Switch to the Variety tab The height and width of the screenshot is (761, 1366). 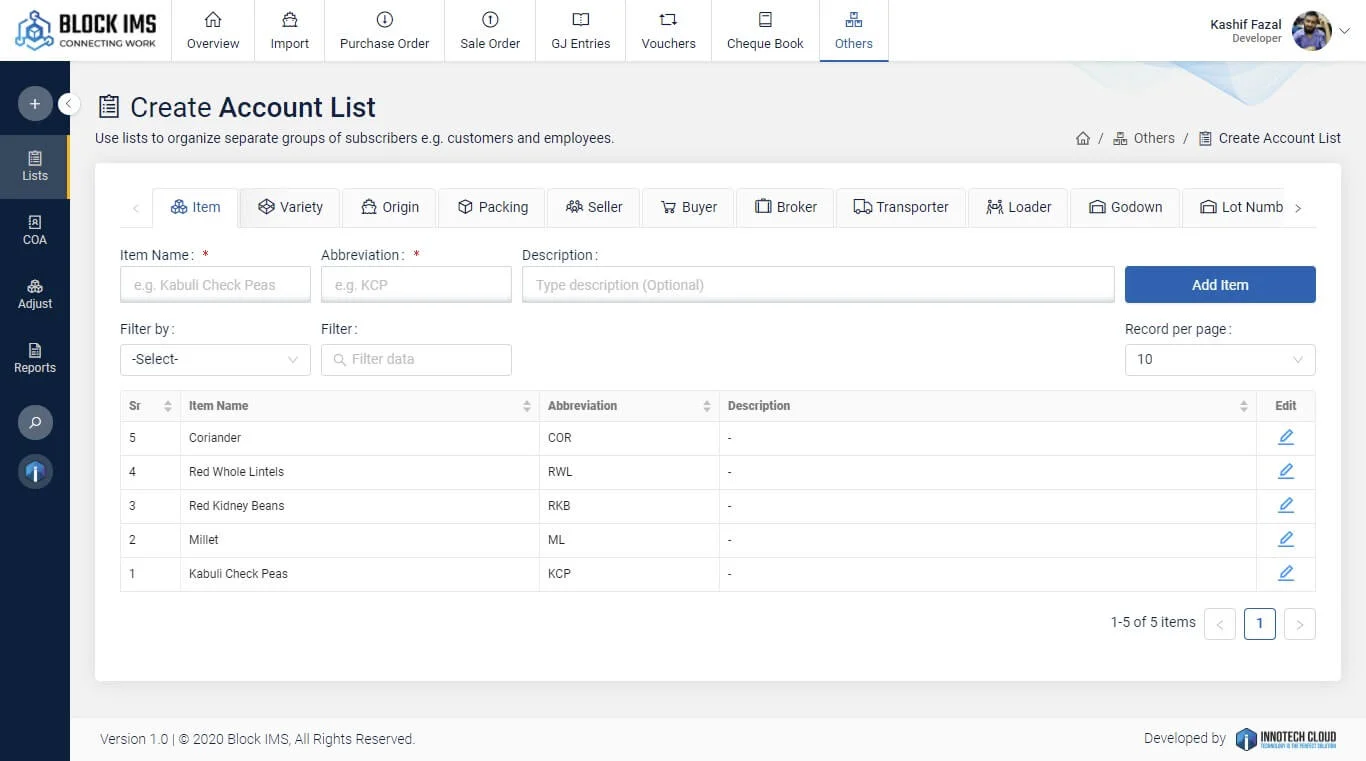[x=290, y=207]
